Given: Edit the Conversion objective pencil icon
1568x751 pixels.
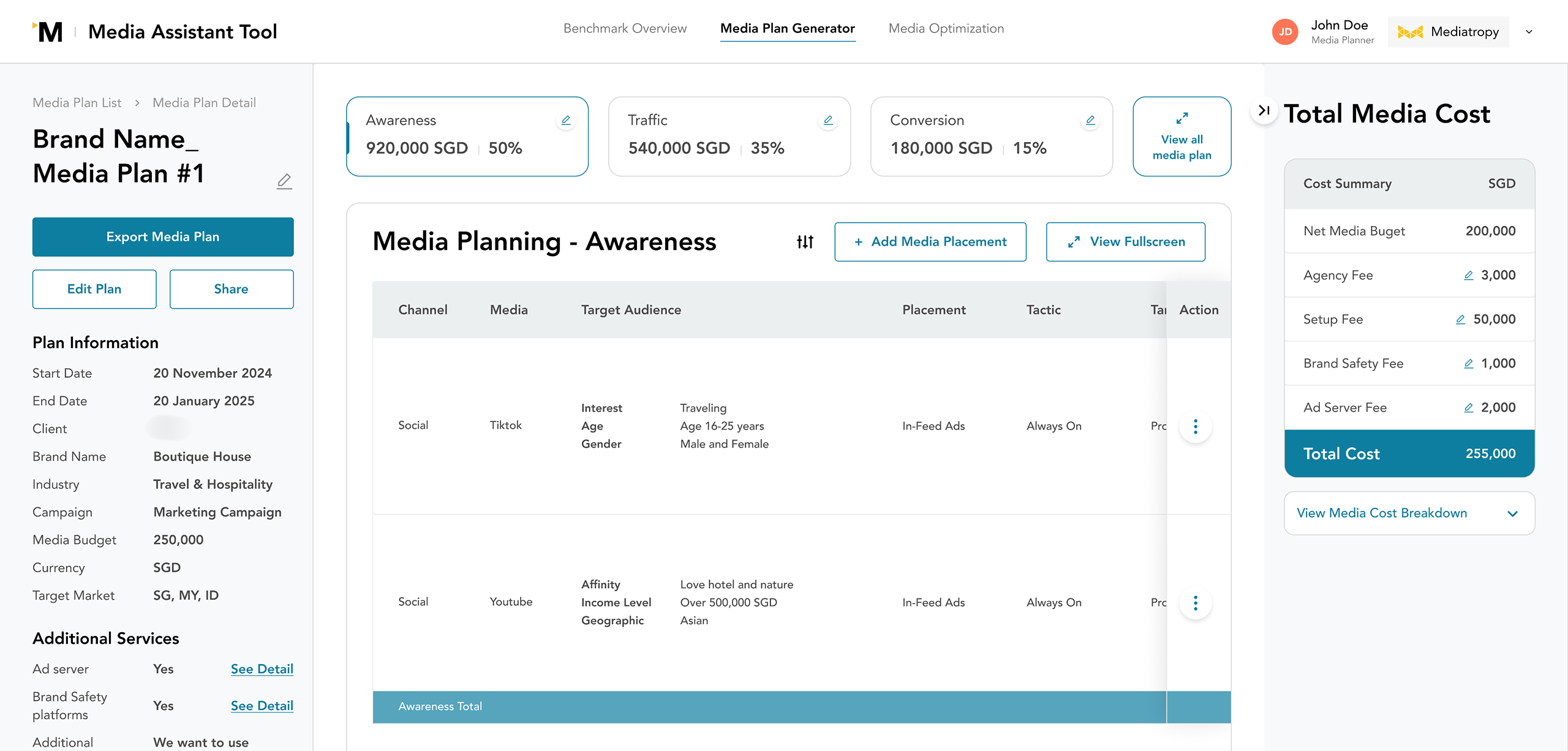Looking at the screenshot, I should 1090,120.
